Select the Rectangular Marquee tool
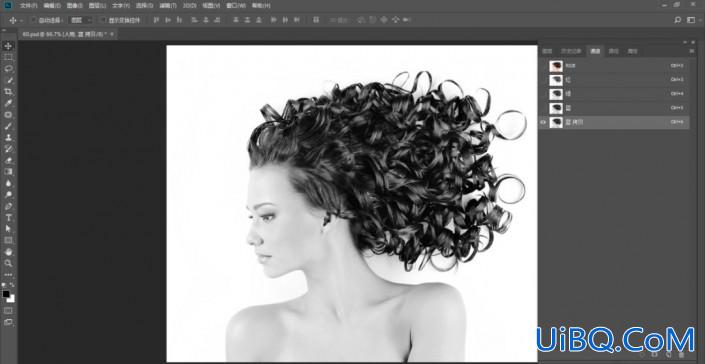The width and height of the screenshot is (705, 364). coord(9,57)
